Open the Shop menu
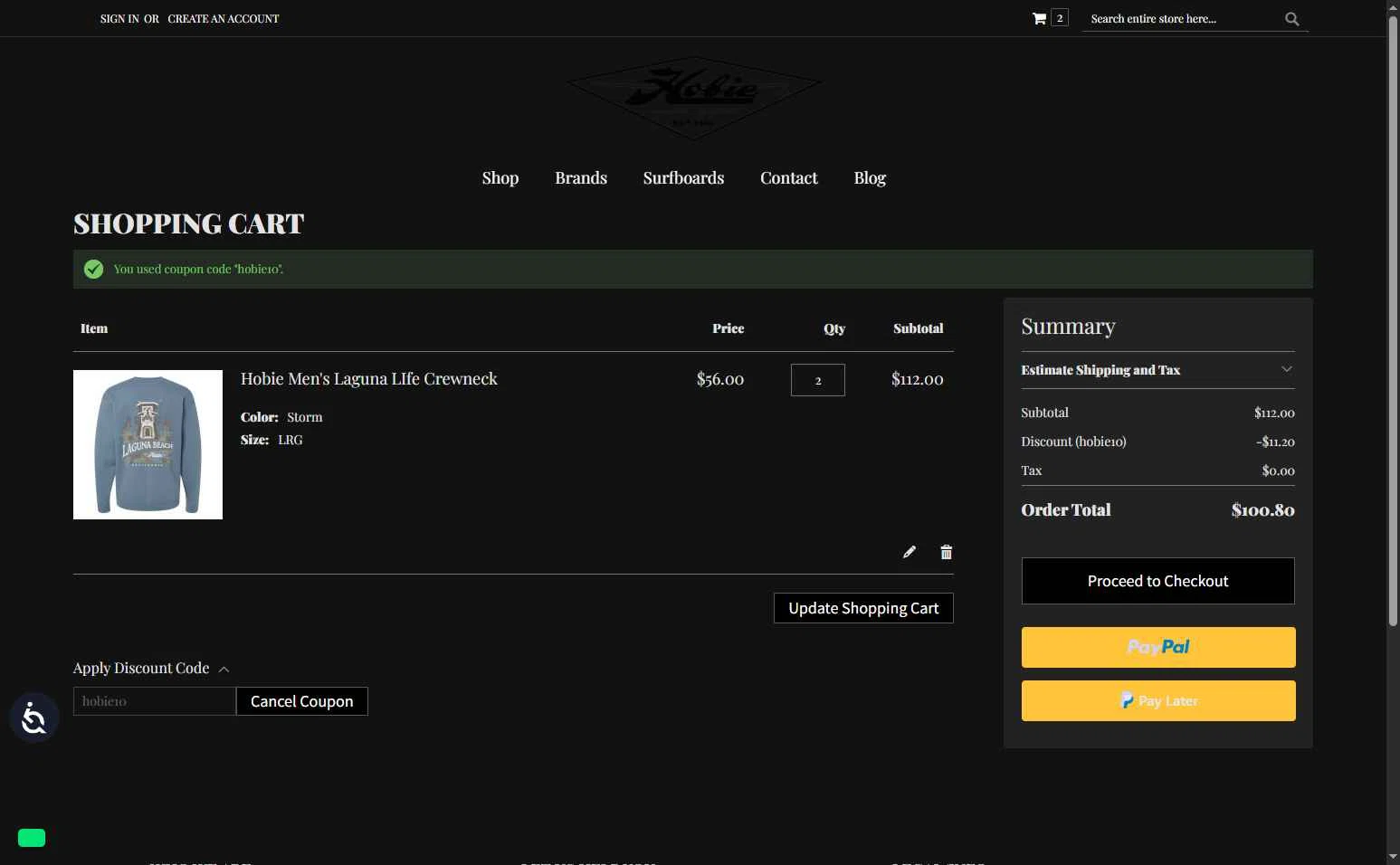The height and width of the screenshot is (865, 1400). coord(500,178)
